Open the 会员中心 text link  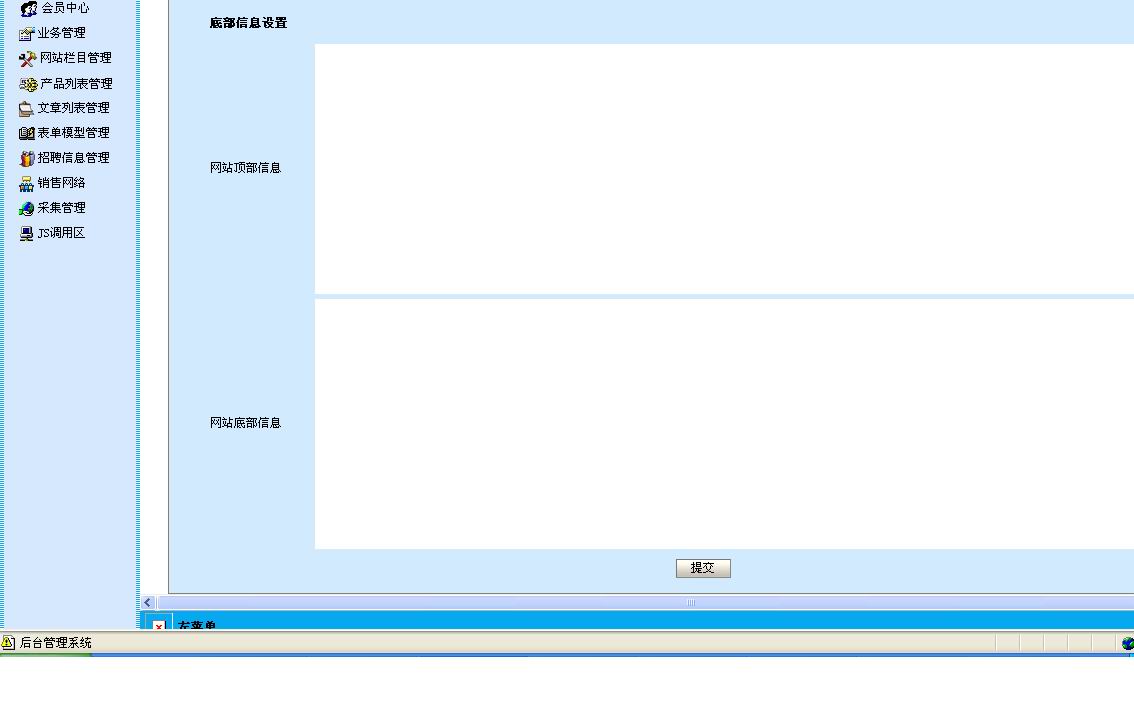pyautogui.click(x=65, y=8)
